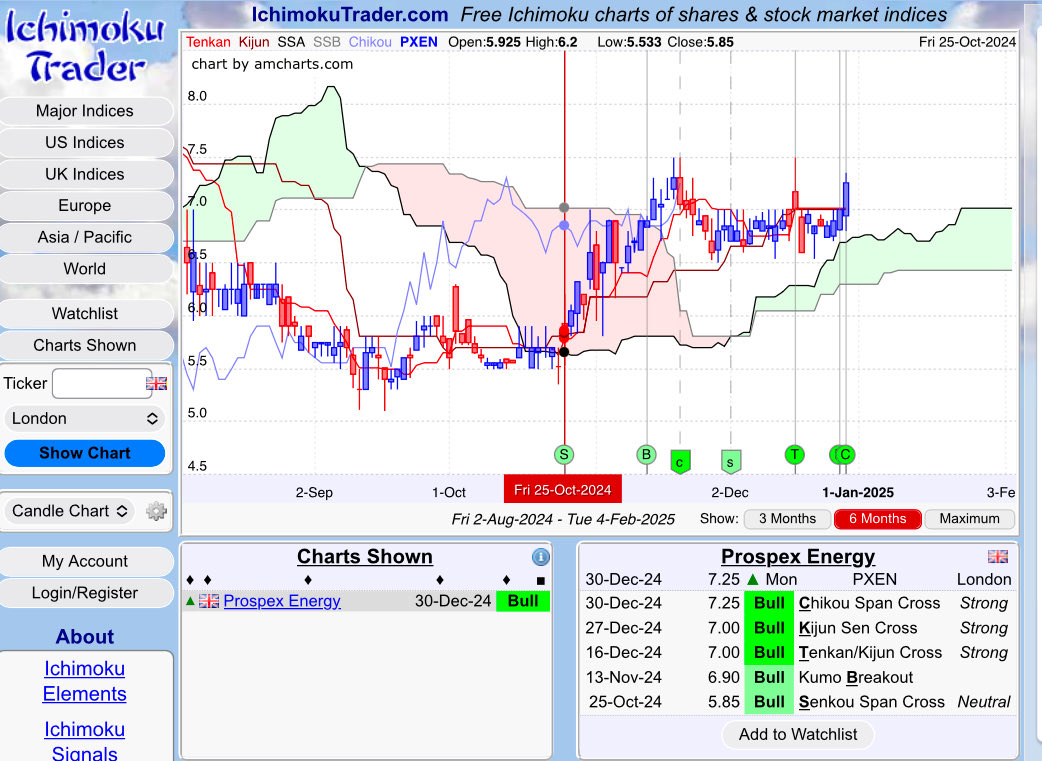Select the round B Kumo Breakout marker
Image resolution: width=1042 pixels, height=761 pixels.
(646, 455)
